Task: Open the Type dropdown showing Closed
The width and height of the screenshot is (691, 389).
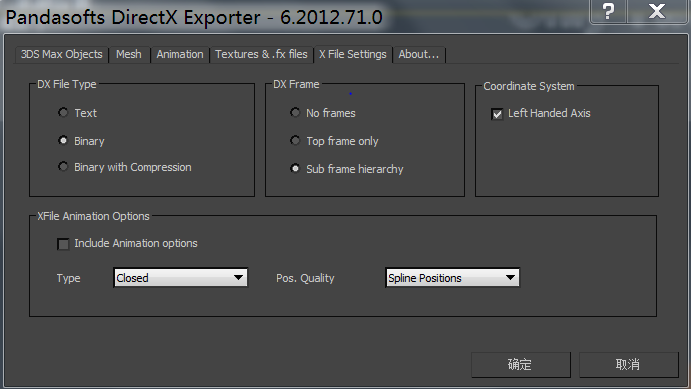Action: (181, 278)
